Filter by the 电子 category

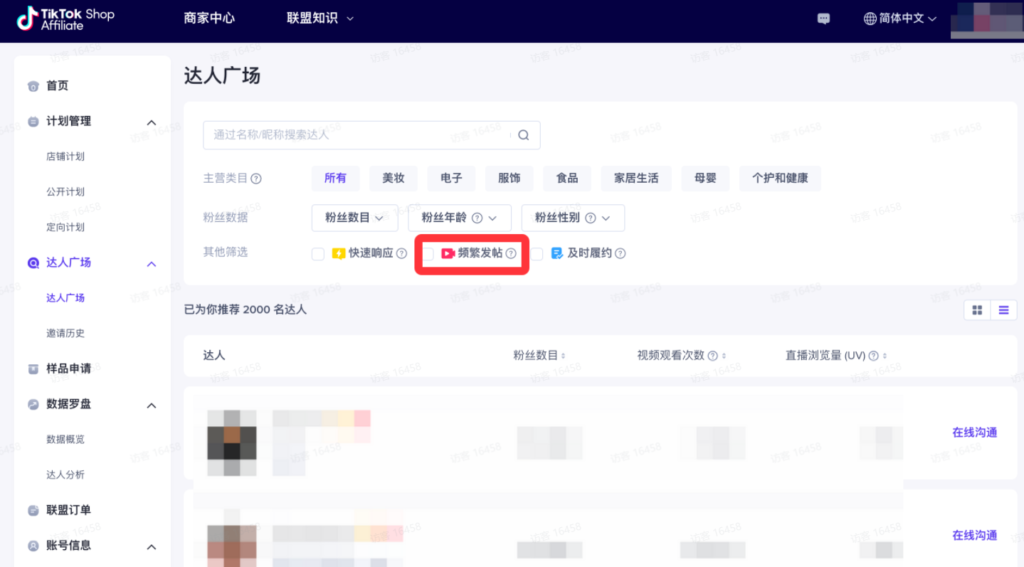(x=451, y=178)
